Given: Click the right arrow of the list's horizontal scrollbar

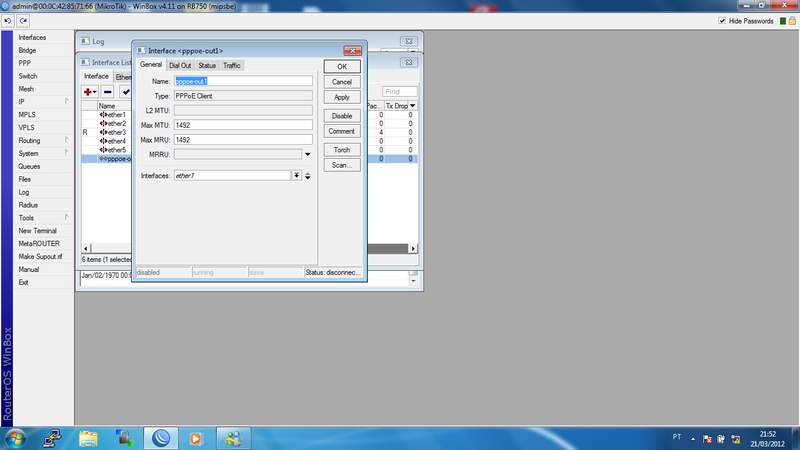Looking at the screenshot, I should point(413,248).
